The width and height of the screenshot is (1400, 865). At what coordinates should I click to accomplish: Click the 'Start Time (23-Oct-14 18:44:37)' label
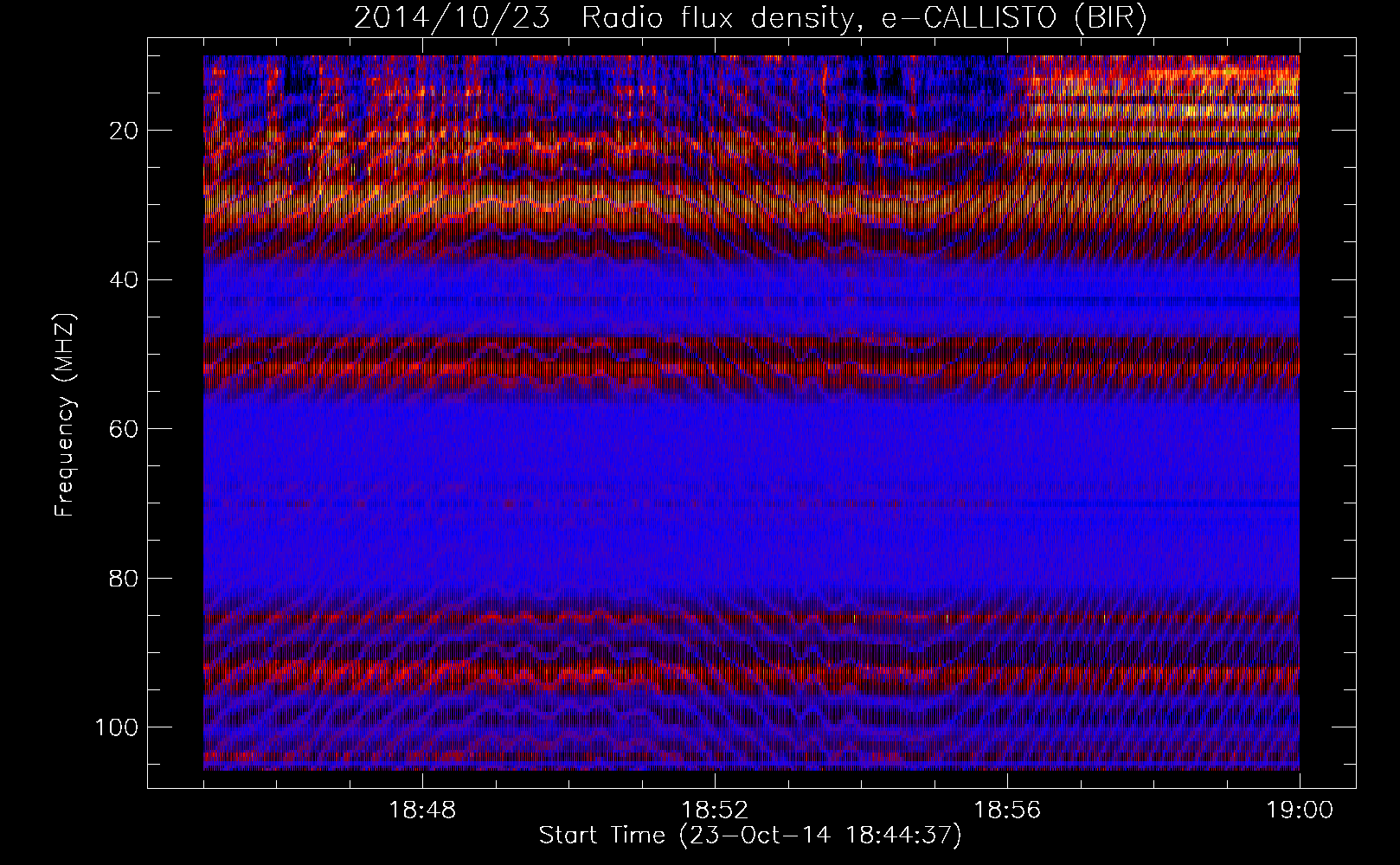(x=750, y=836)
